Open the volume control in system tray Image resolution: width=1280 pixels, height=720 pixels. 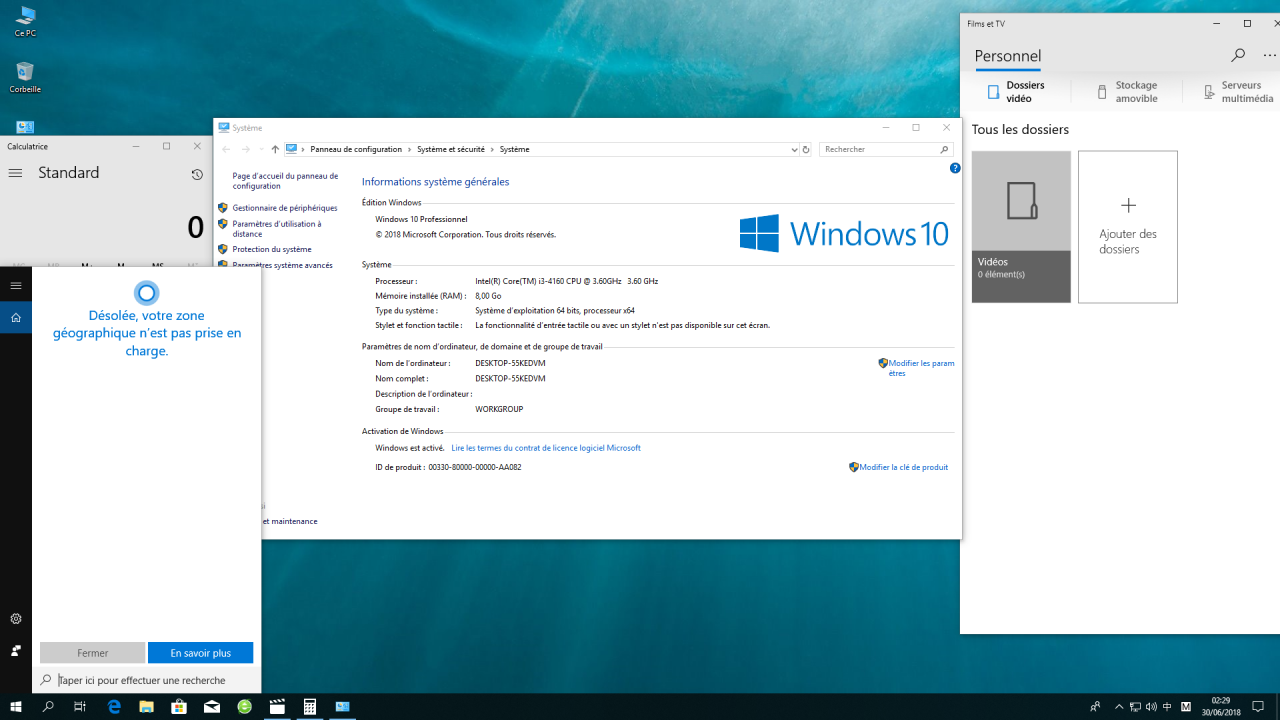point(1151,706)
